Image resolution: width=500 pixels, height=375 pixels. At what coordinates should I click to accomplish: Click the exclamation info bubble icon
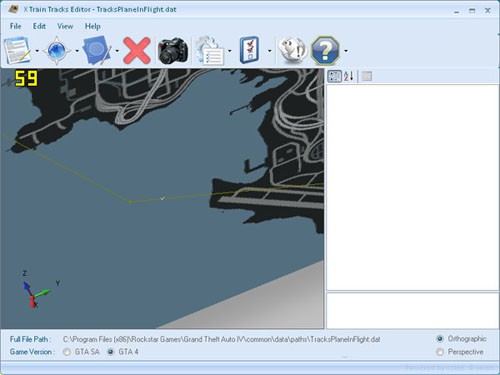click(292, 50)
